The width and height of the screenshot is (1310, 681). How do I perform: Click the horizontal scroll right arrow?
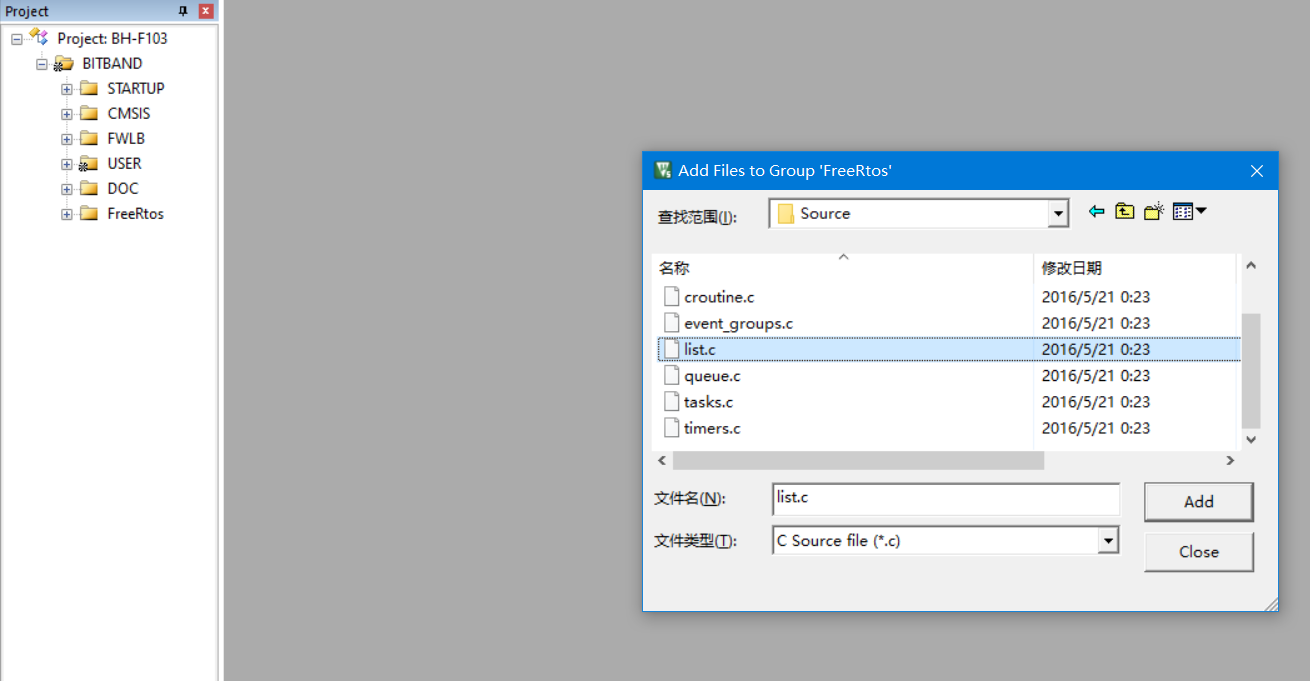pyautogui.click(x=1230, y=461)
